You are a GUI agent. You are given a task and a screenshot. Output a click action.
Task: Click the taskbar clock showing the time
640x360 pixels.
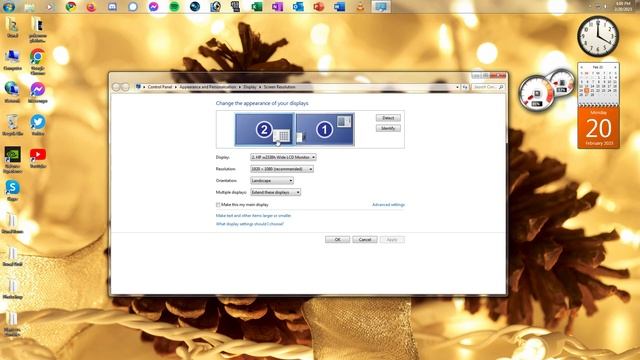pyautogui.click(x=623, y=6)
